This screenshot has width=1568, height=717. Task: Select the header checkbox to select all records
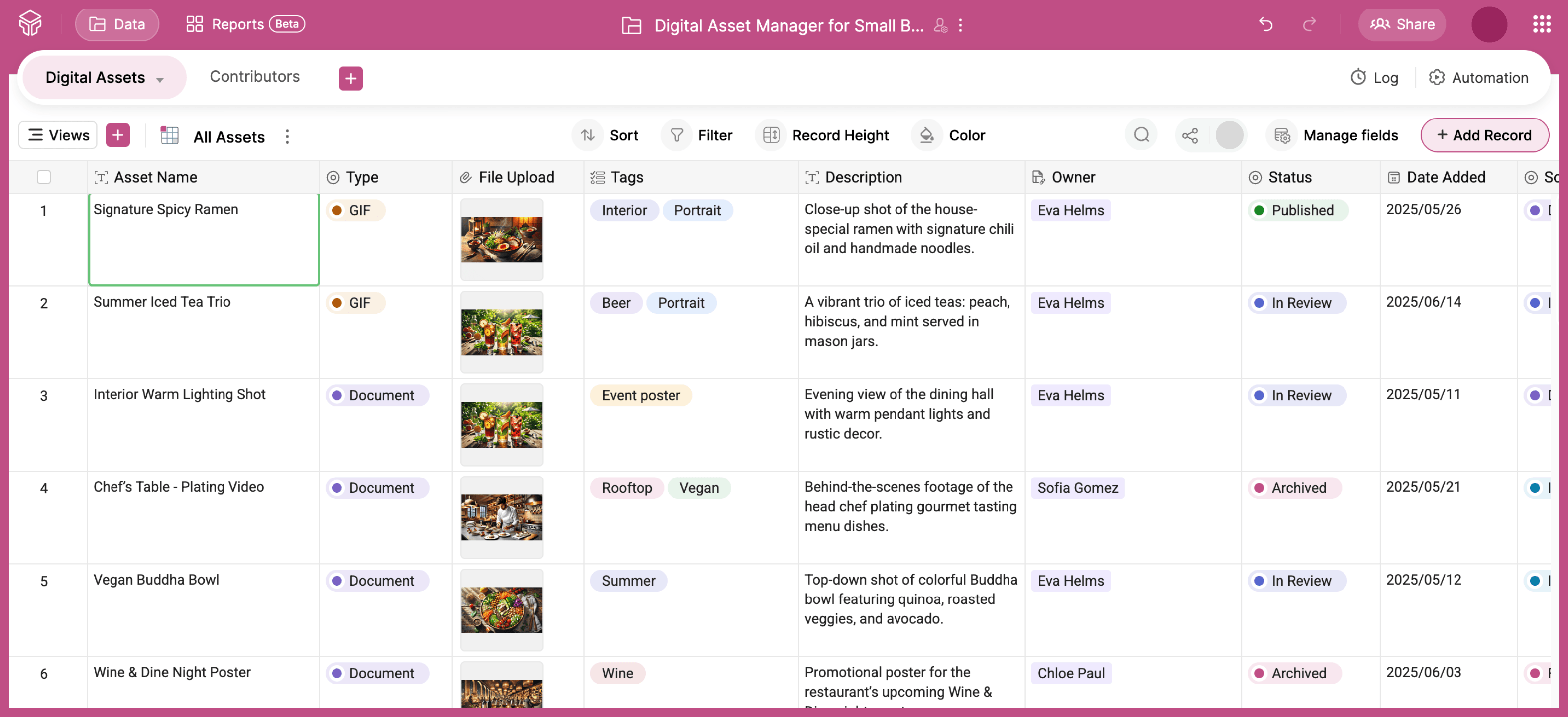(44, 177)
